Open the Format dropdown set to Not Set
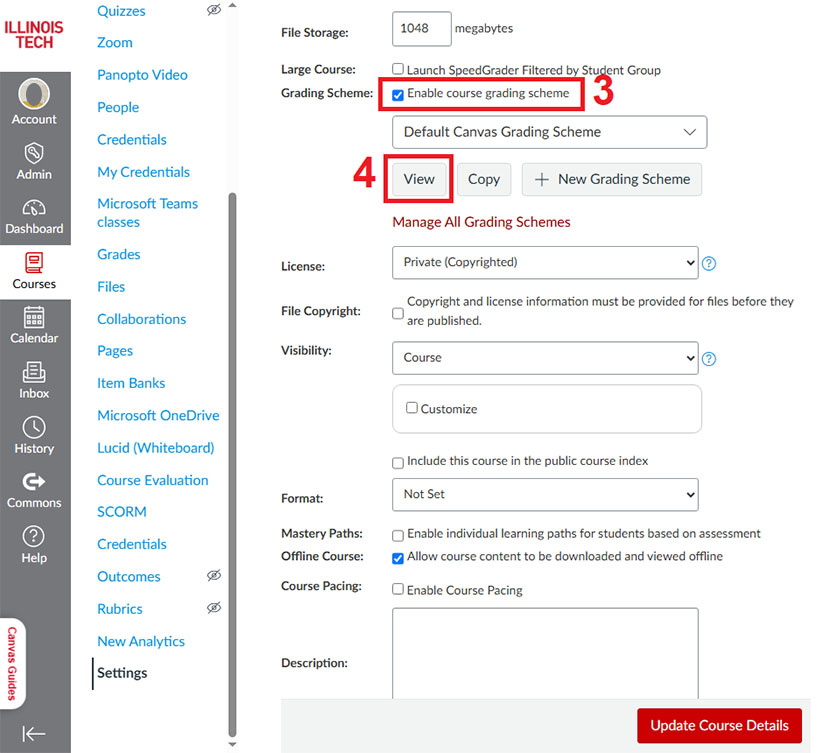830x753 pixels. pyautogui.click(x=545, y=494)
